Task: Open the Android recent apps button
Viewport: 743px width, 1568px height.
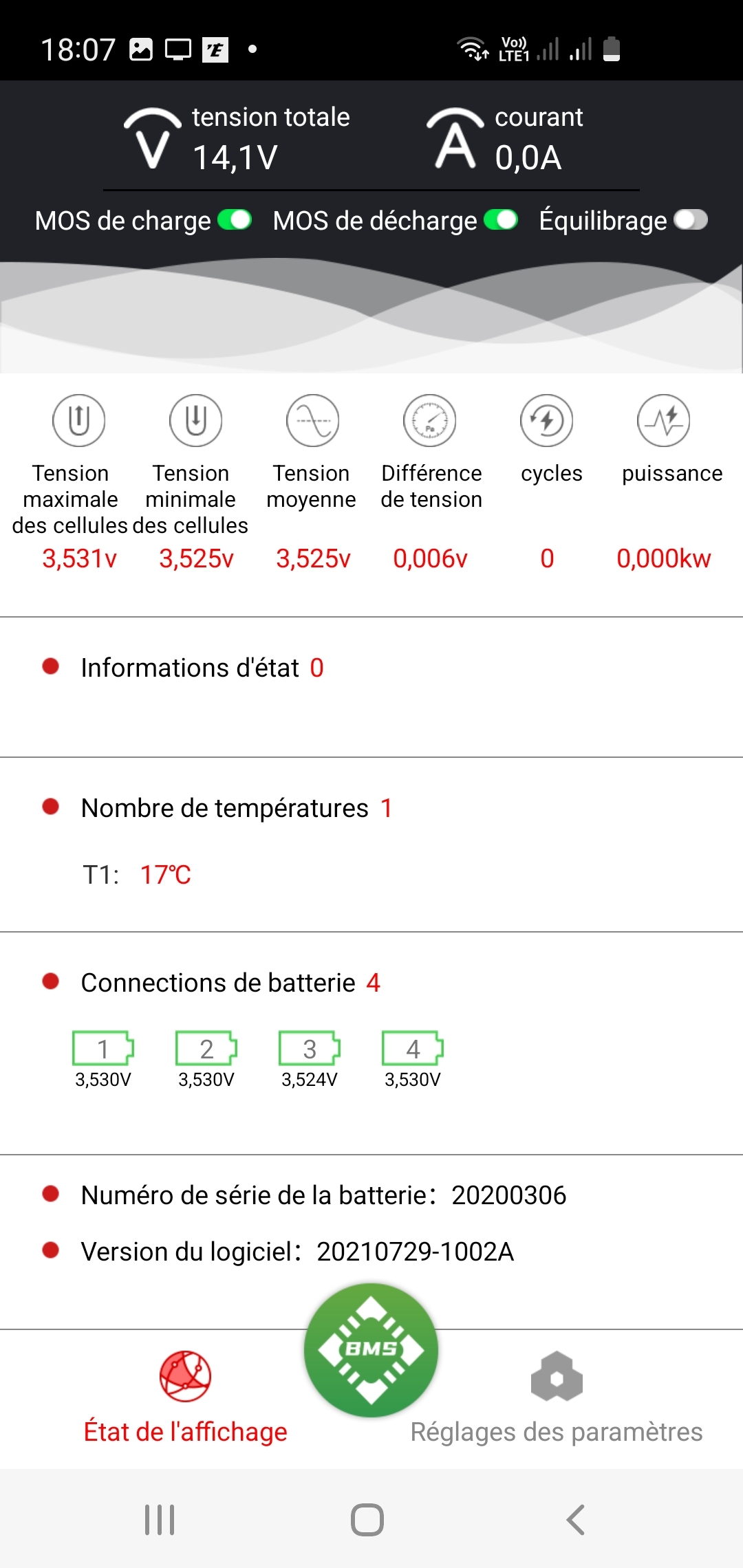Action: 160,1520
